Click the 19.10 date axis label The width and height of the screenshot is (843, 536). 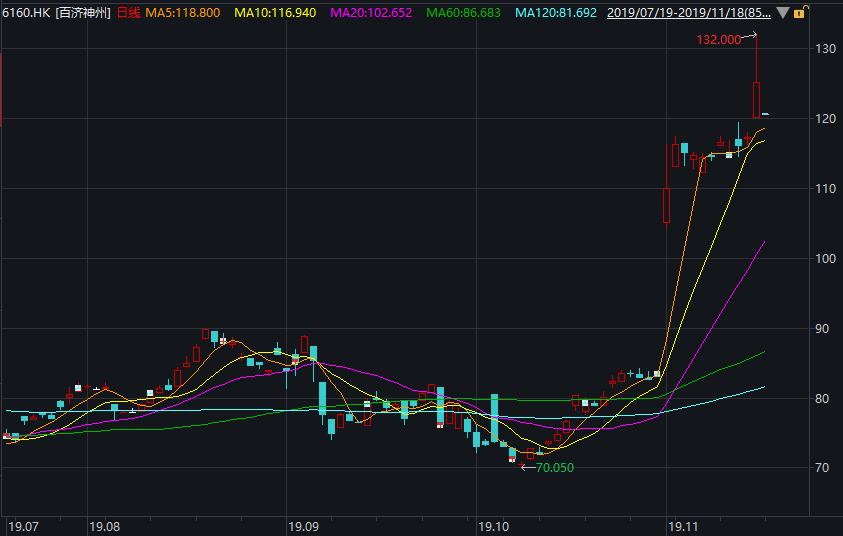pos(494,526)
